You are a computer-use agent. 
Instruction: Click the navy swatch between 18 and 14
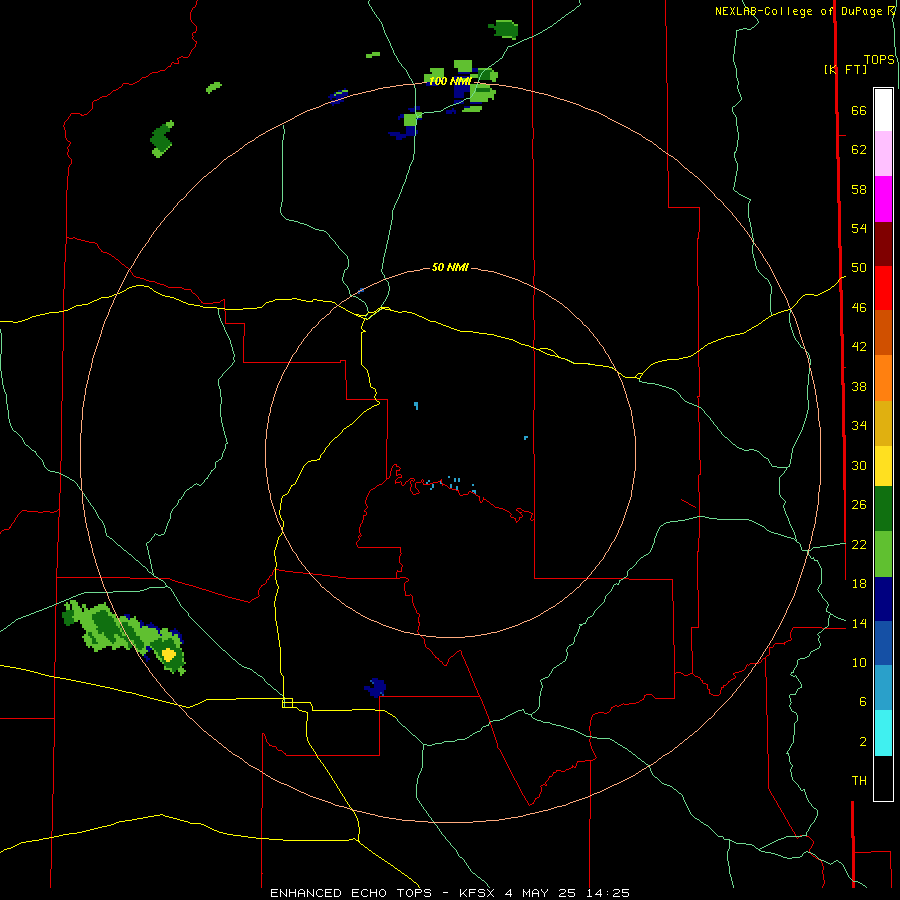tap(883, 599)
